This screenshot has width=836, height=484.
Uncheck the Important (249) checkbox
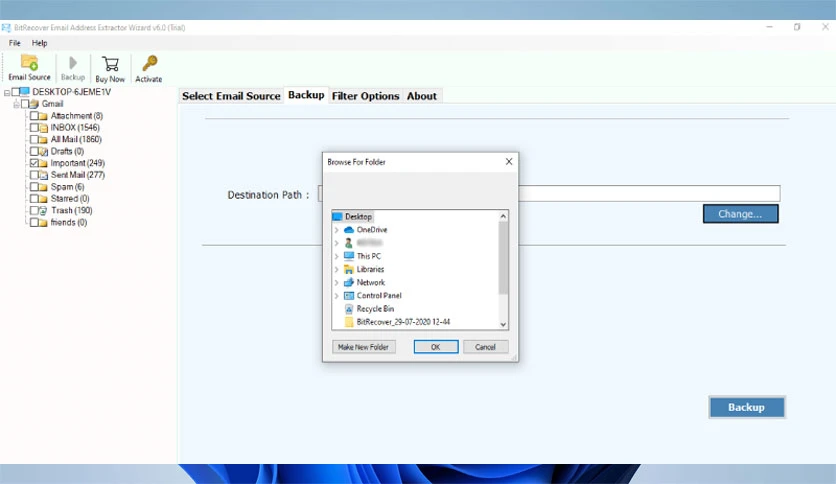(x=34, y=163)
